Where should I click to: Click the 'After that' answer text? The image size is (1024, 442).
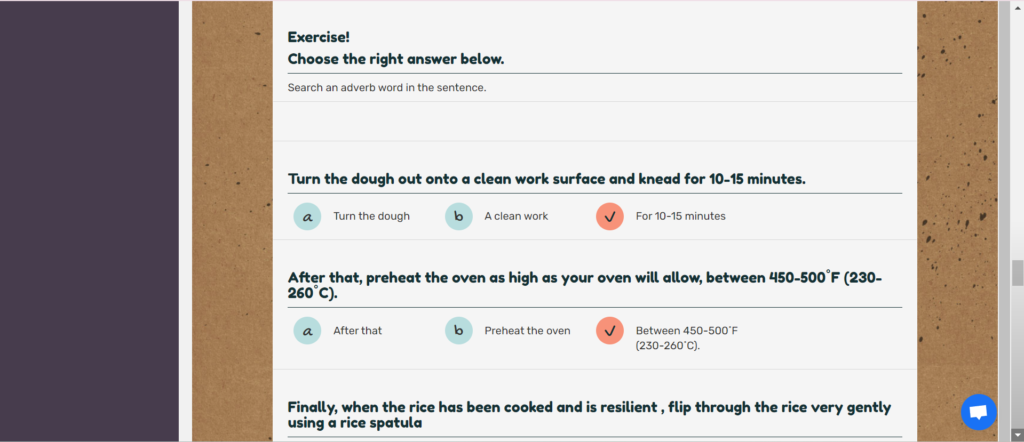tap(357, 331)
